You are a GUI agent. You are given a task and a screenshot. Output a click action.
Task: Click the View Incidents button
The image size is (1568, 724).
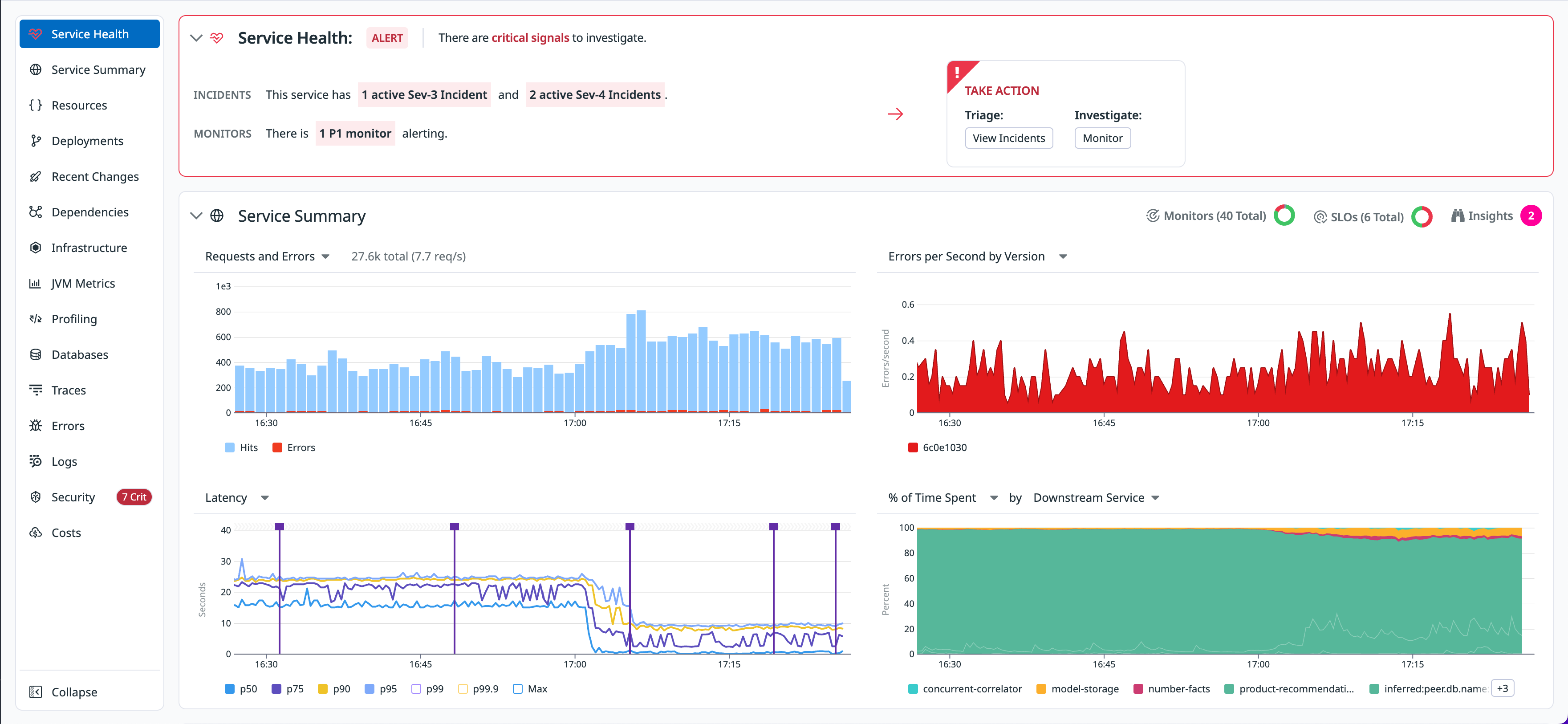[1009, 138]
